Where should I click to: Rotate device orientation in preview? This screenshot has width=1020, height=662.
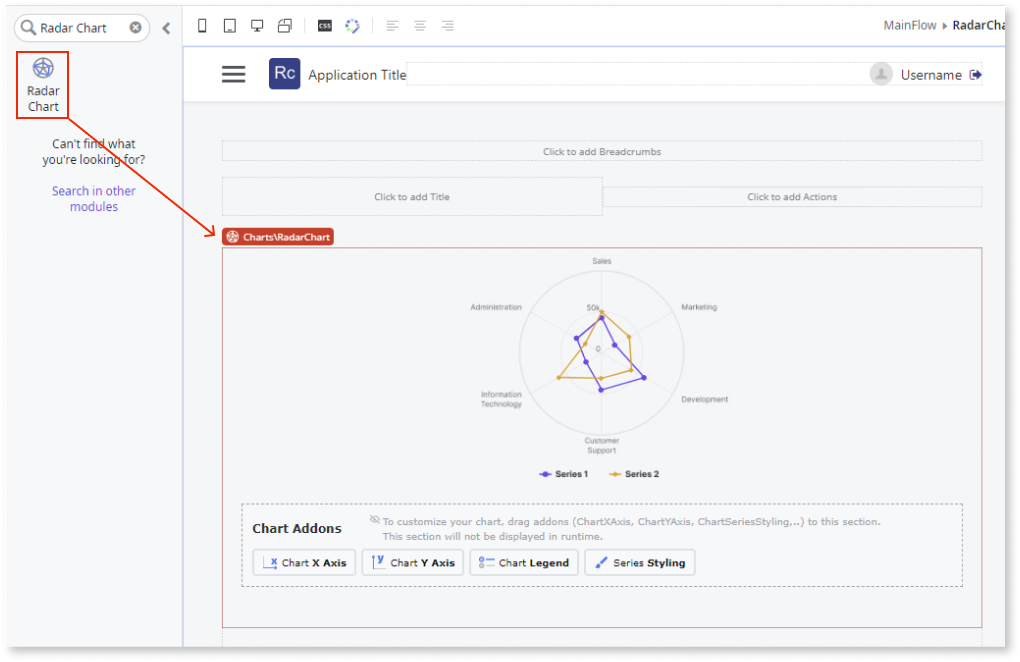pos(285,25)
